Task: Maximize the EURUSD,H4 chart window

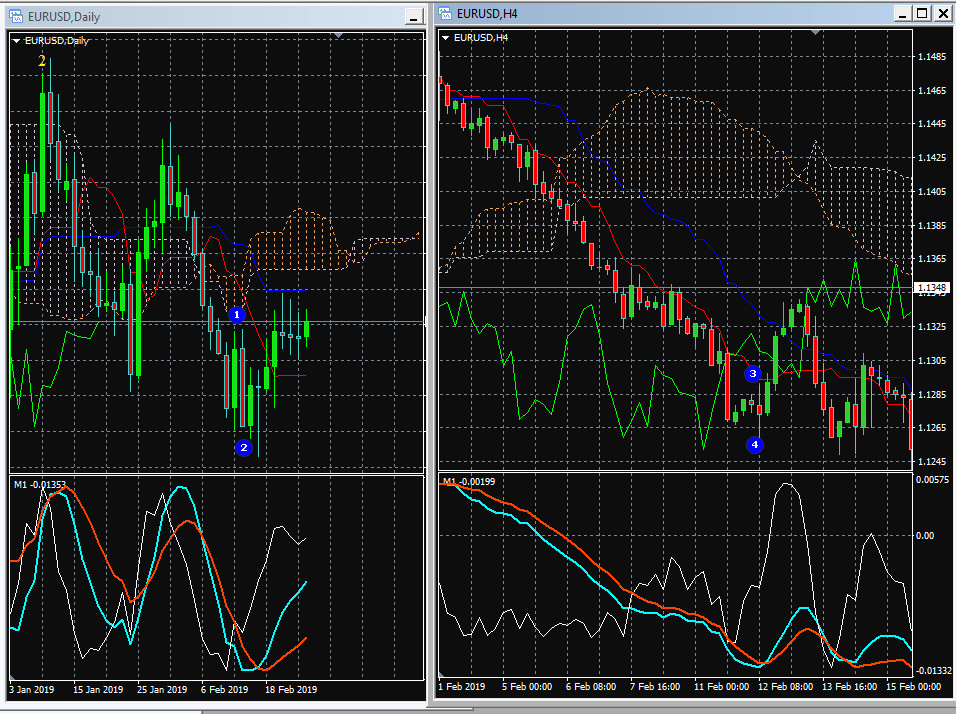Action: [x=922, y=13]
